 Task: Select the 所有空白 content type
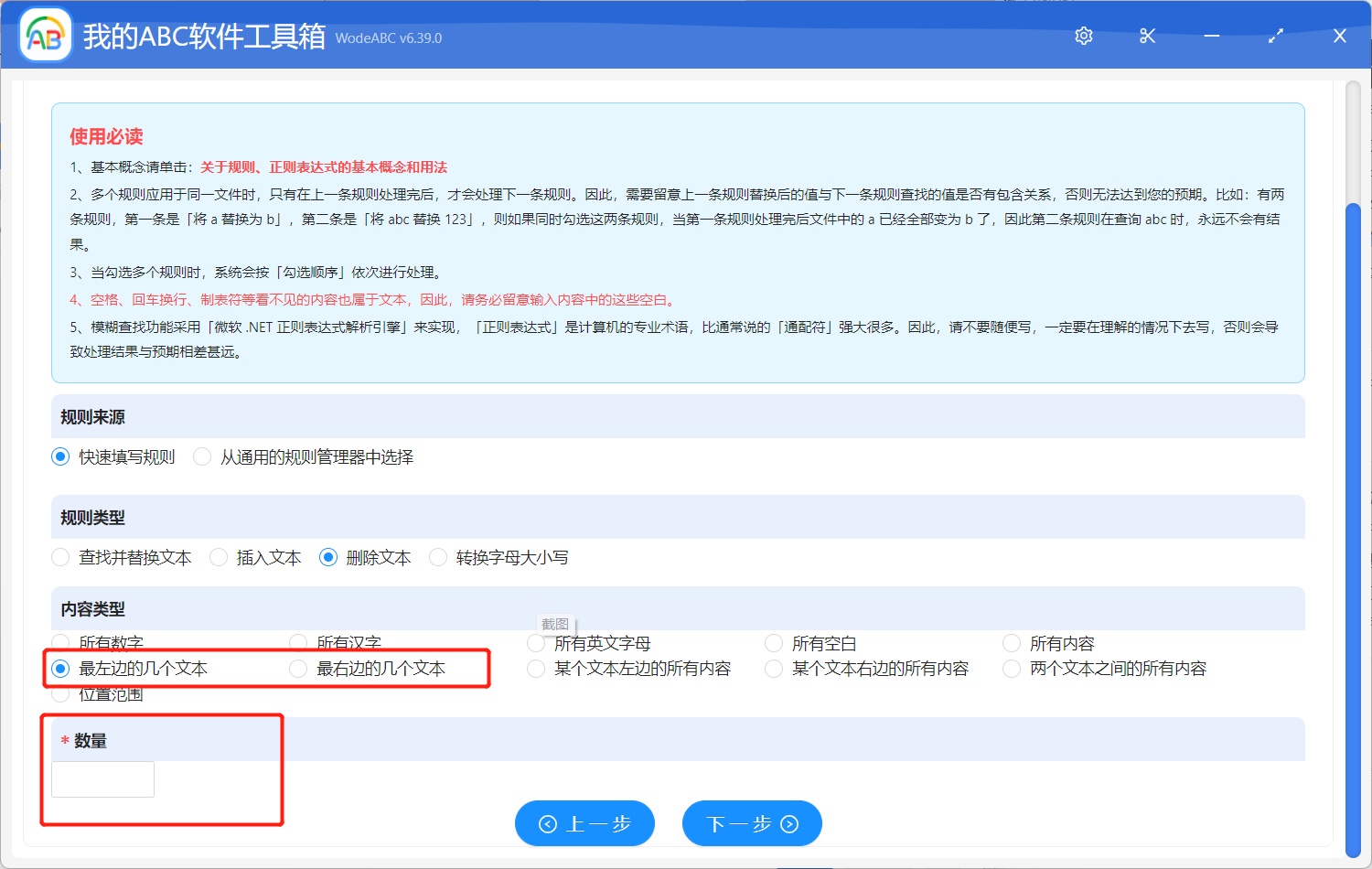click(774, 642)
